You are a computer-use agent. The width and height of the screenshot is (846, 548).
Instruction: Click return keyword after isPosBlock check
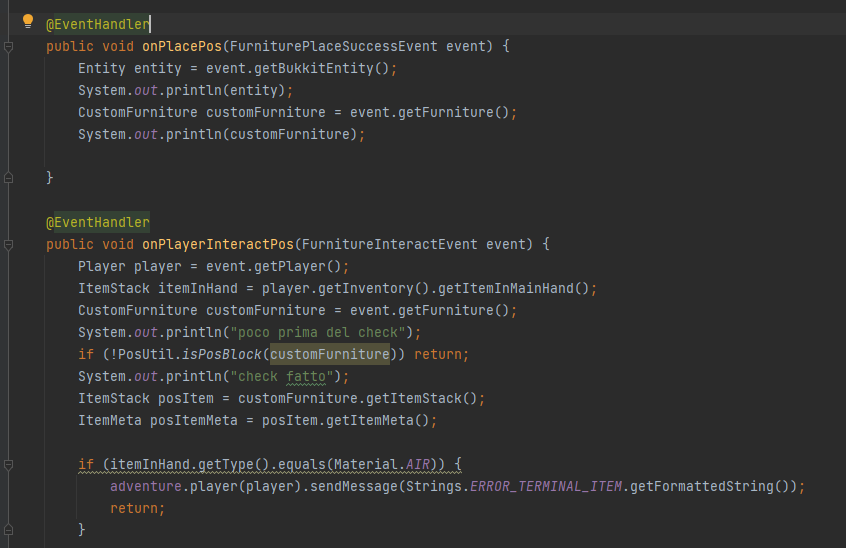(x=438, y=354)
